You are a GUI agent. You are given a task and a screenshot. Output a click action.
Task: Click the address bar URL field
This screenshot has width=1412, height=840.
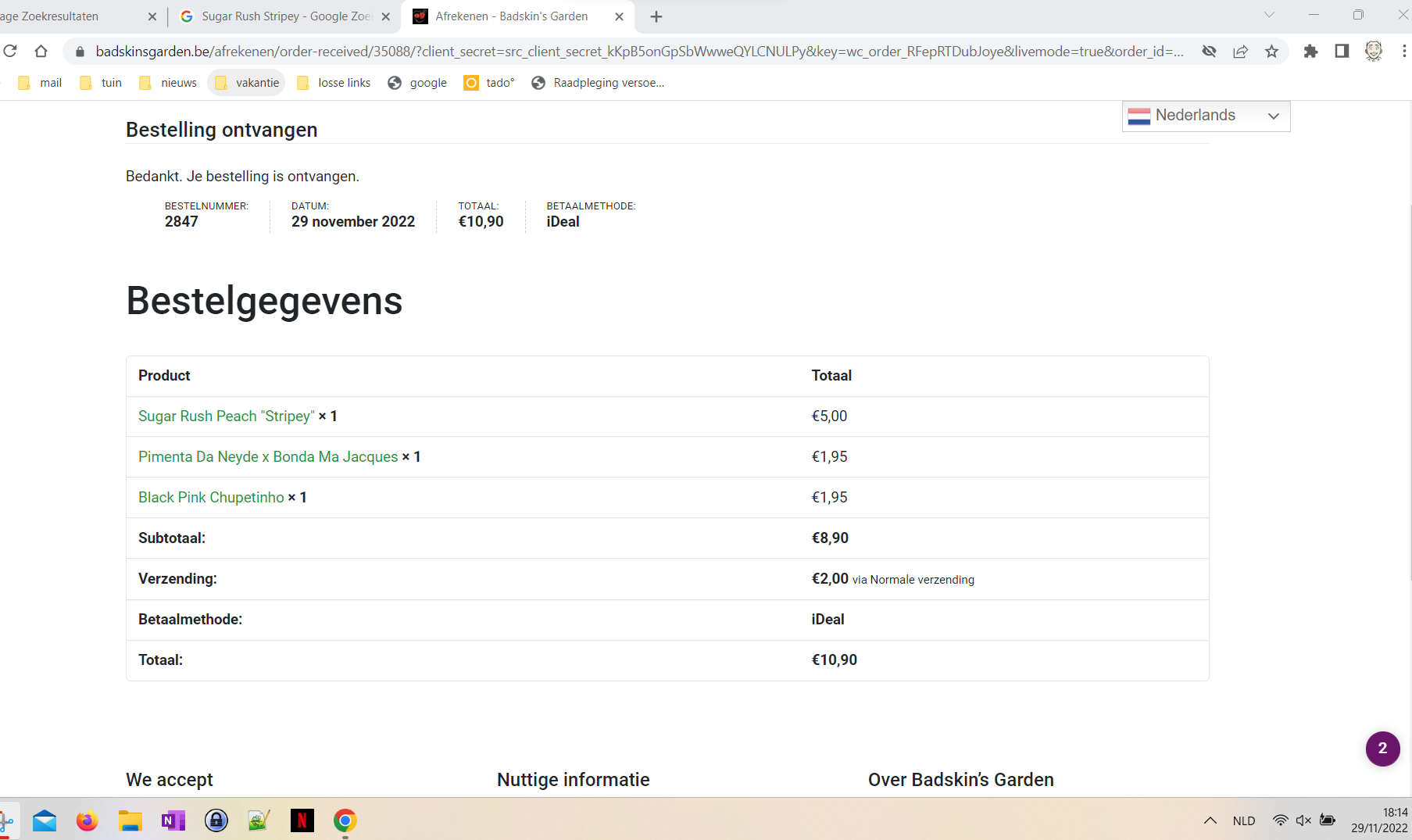click(639, 52)
